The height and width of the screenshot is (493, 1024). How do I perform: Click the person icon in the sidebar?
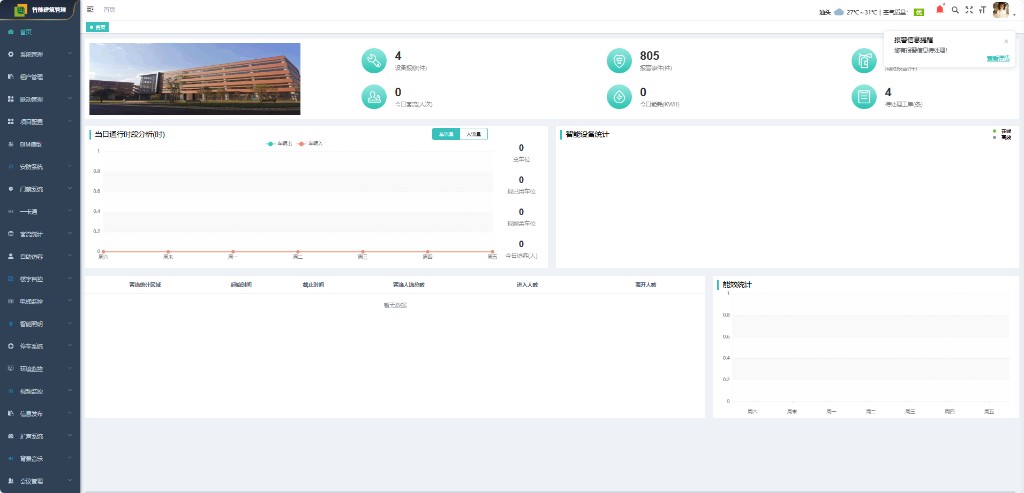[x=10, y=256]
